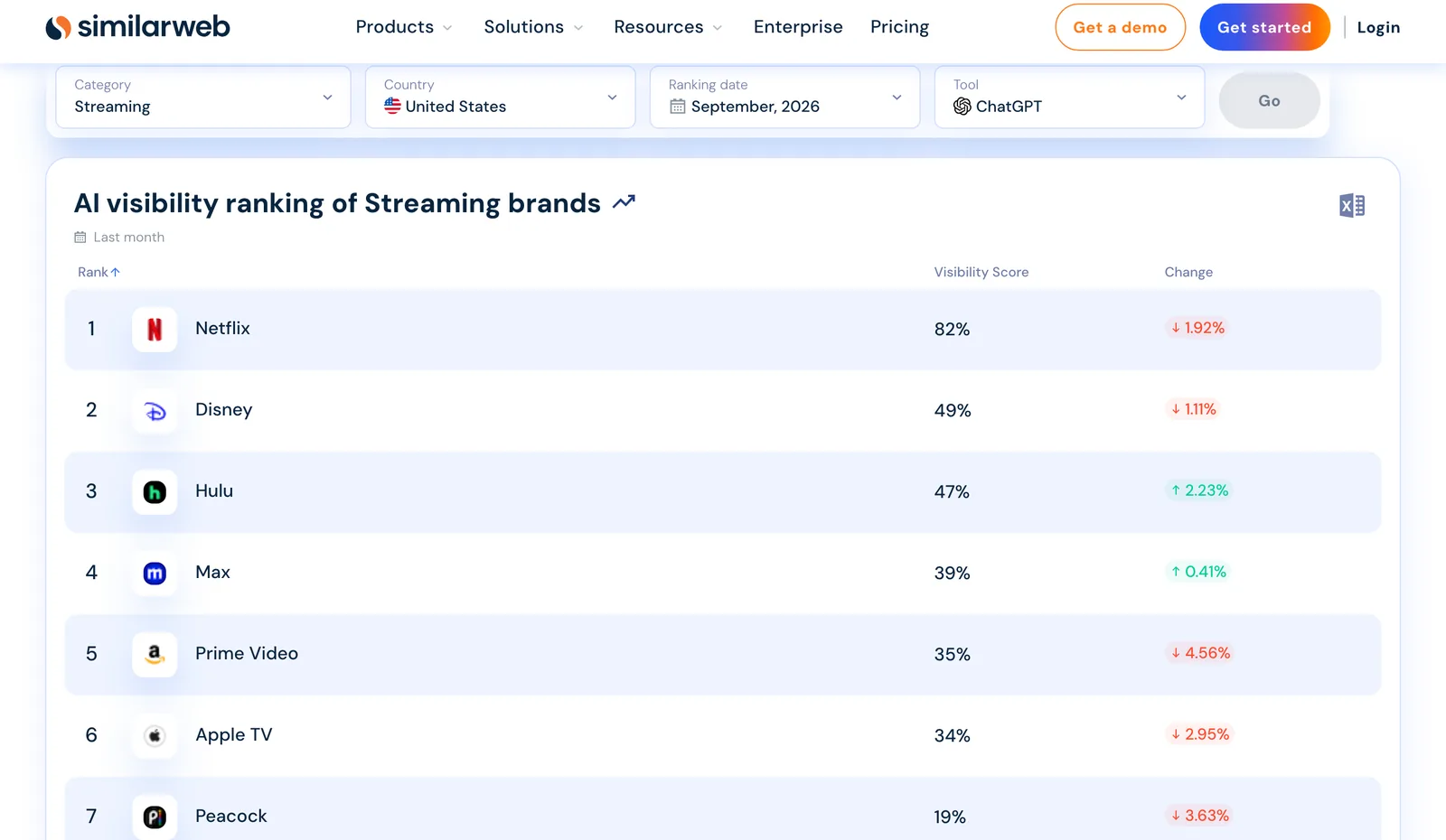Screen dimensions: 1446x840
Task: Click the Get a demo button
Action: [1120, 27]
